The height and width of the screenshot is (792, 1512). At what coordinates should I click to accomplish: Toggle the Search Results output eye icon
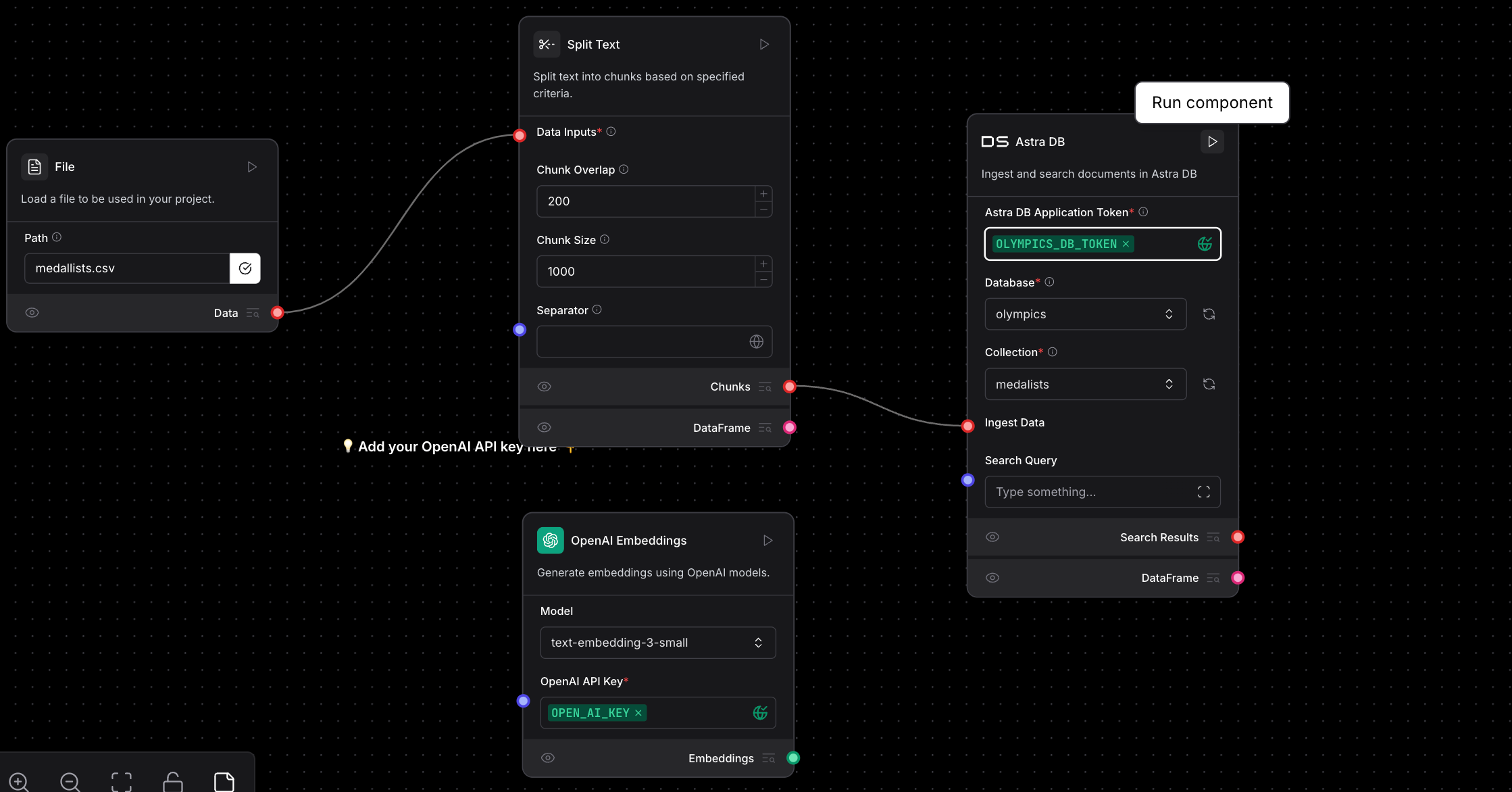point(992,537)
